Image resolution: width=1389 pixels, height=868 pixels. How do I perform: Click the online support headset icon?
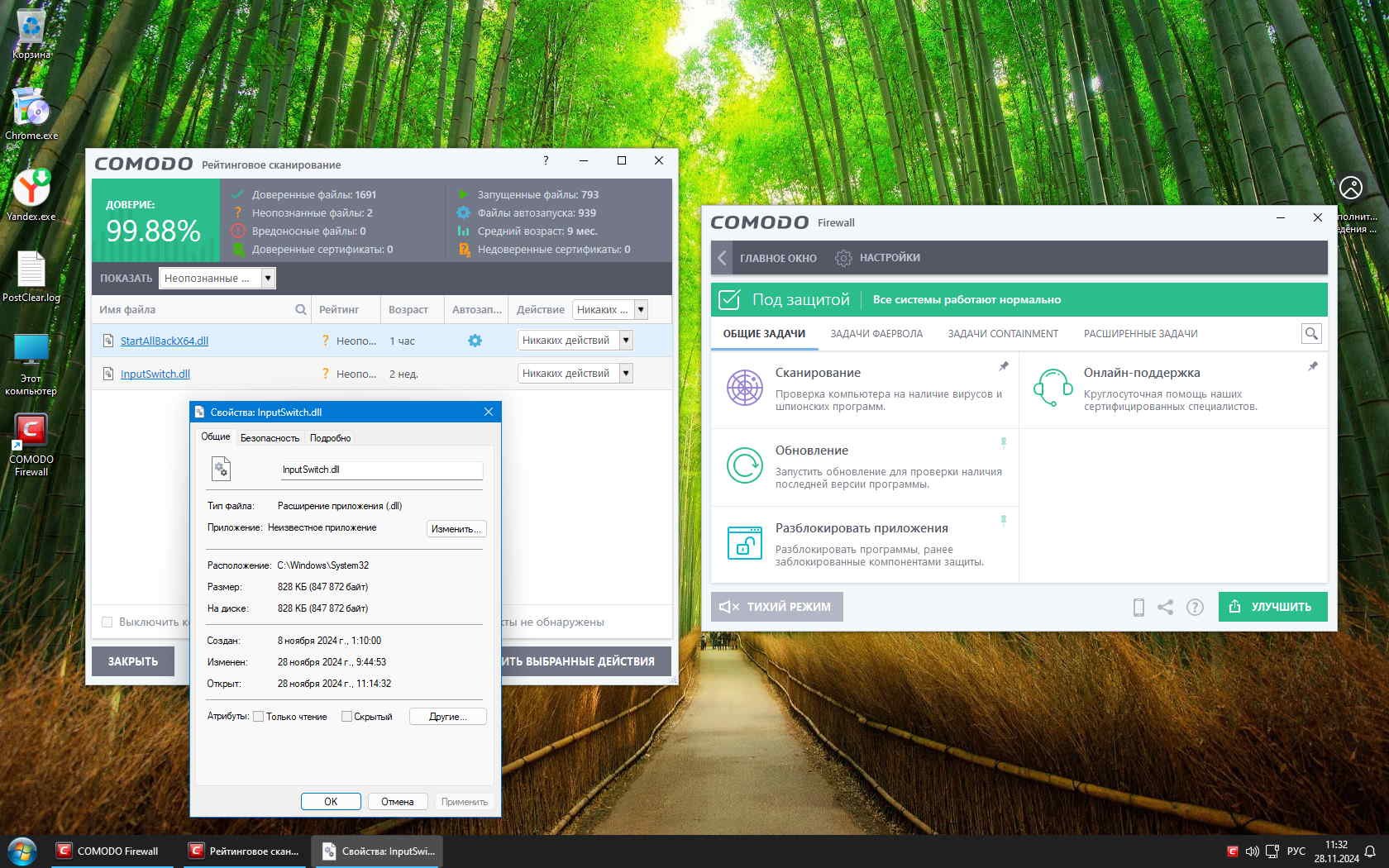click(1052, 388)
